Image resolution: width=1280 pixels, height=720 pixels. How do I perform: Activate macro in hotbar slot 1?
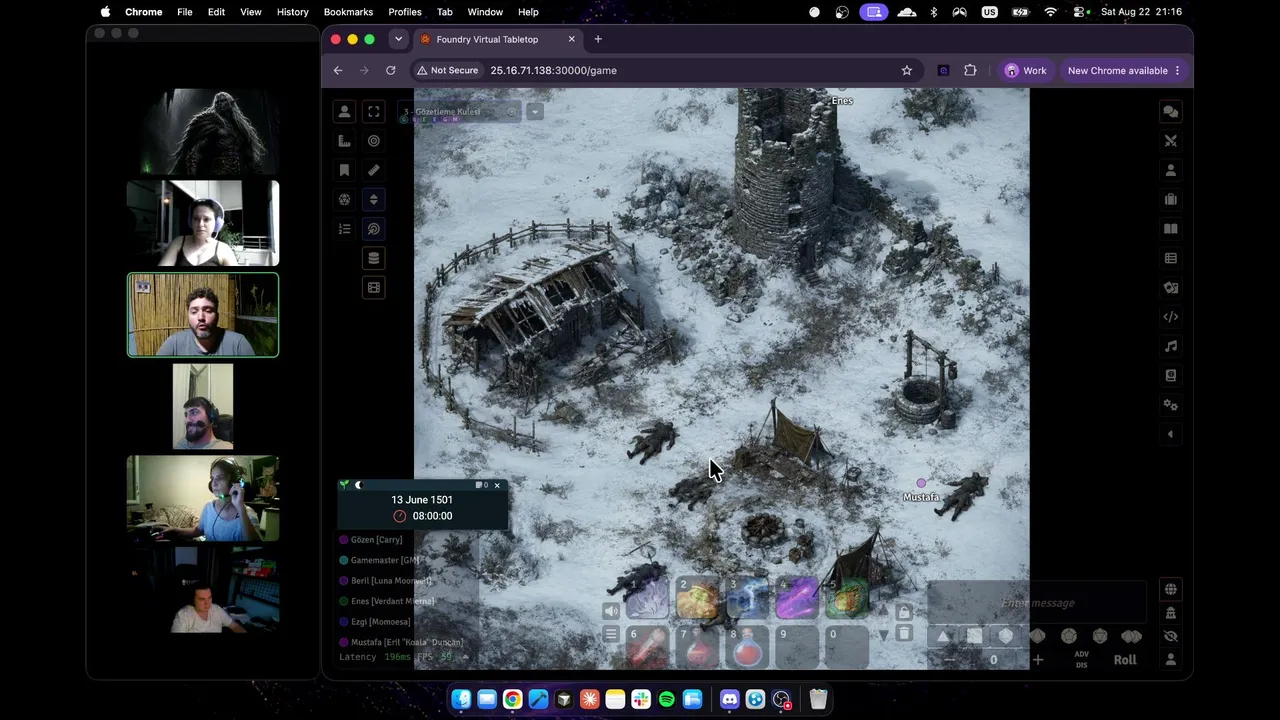coord(647,598)
